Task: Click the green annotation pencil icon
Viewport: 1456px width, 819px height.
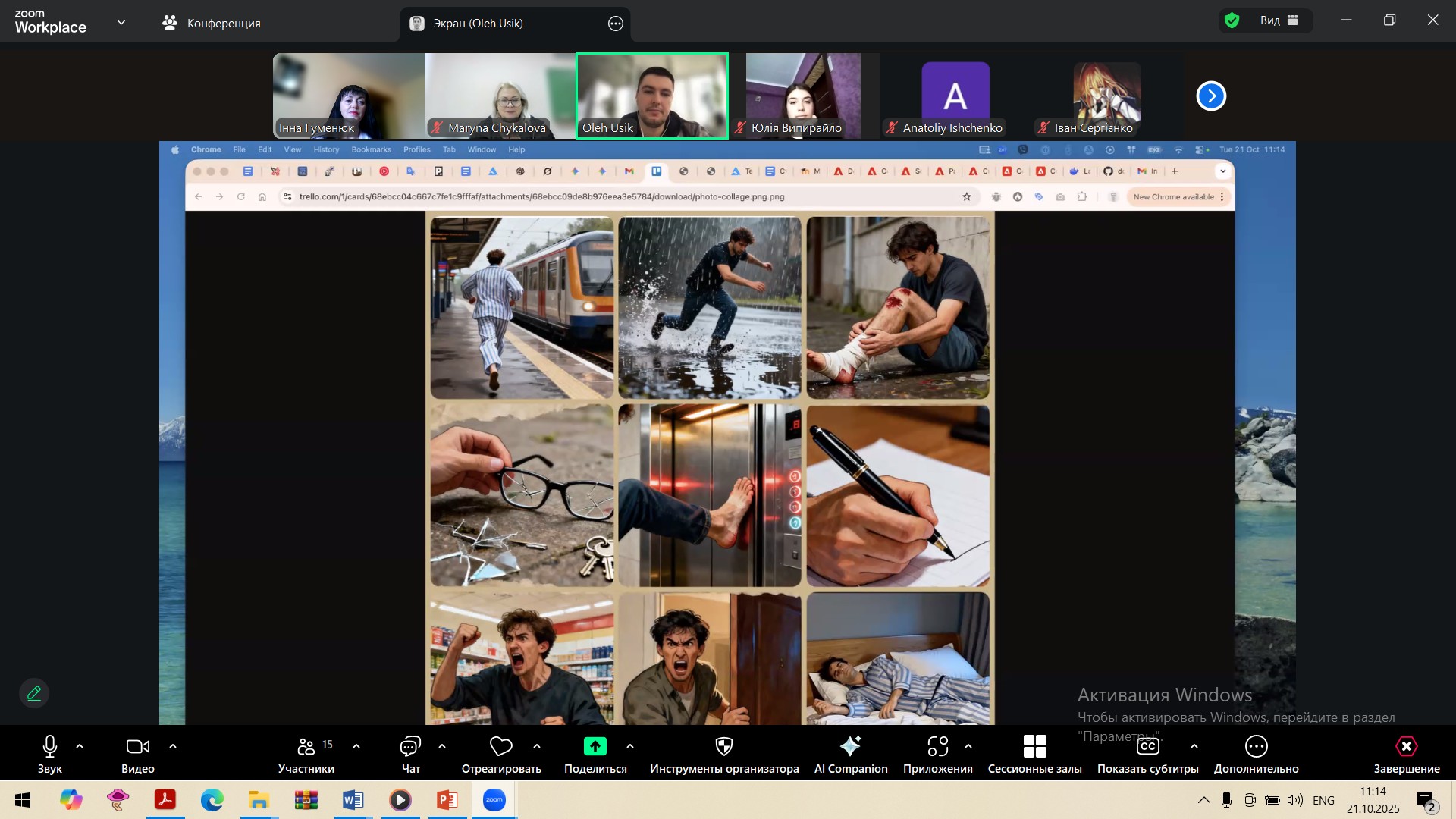Action: point(34,693)
